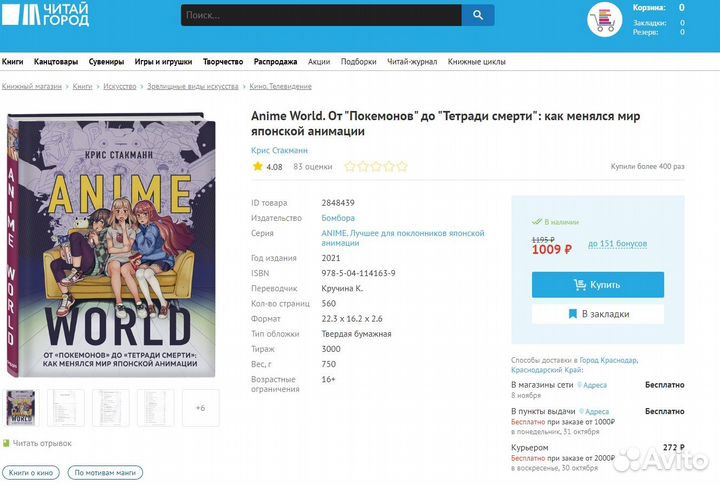720x485 pixels.
Task: Open the ANIME series link
Action: pyautogui.click(x=403, y=238)
